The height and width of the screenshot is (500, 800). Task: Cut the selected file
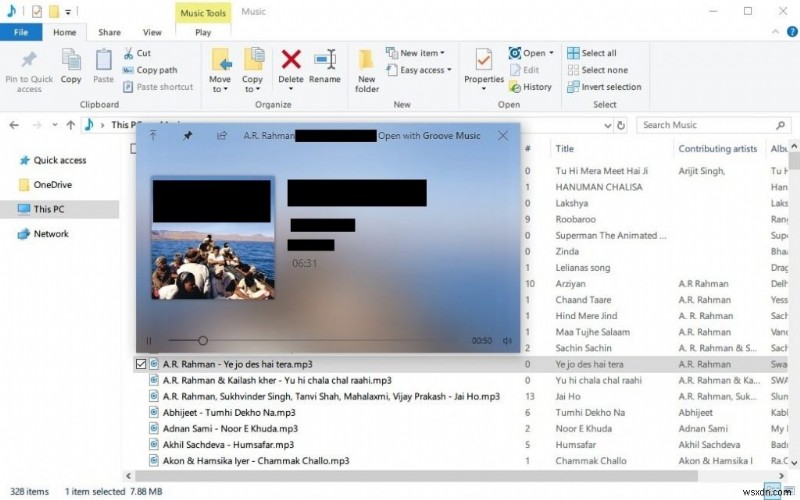tap(137, 53)
